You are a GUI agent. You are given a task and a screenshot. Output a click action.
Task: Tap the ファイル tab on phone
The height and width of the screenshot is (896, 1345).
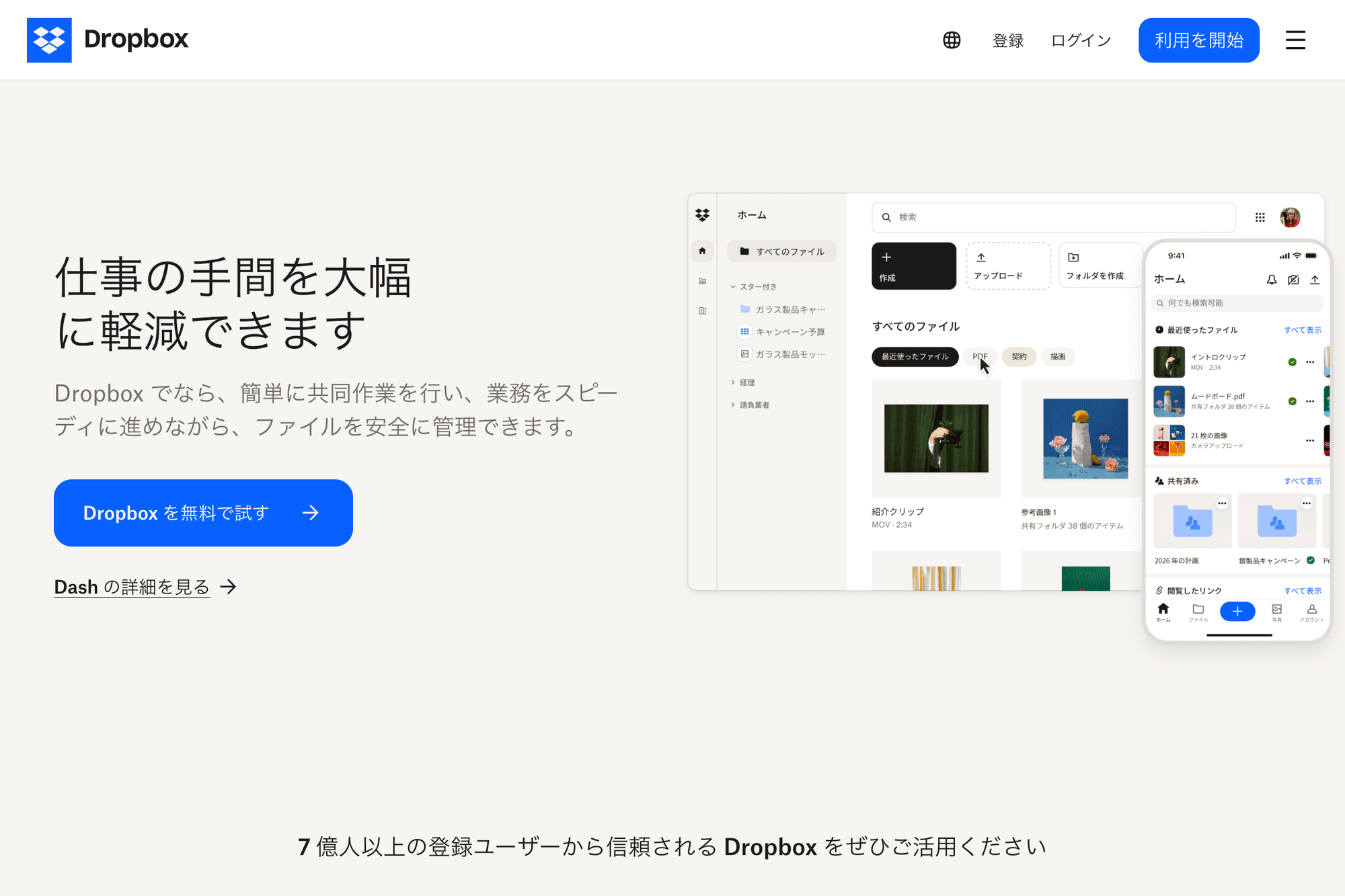click(1198, 612)
